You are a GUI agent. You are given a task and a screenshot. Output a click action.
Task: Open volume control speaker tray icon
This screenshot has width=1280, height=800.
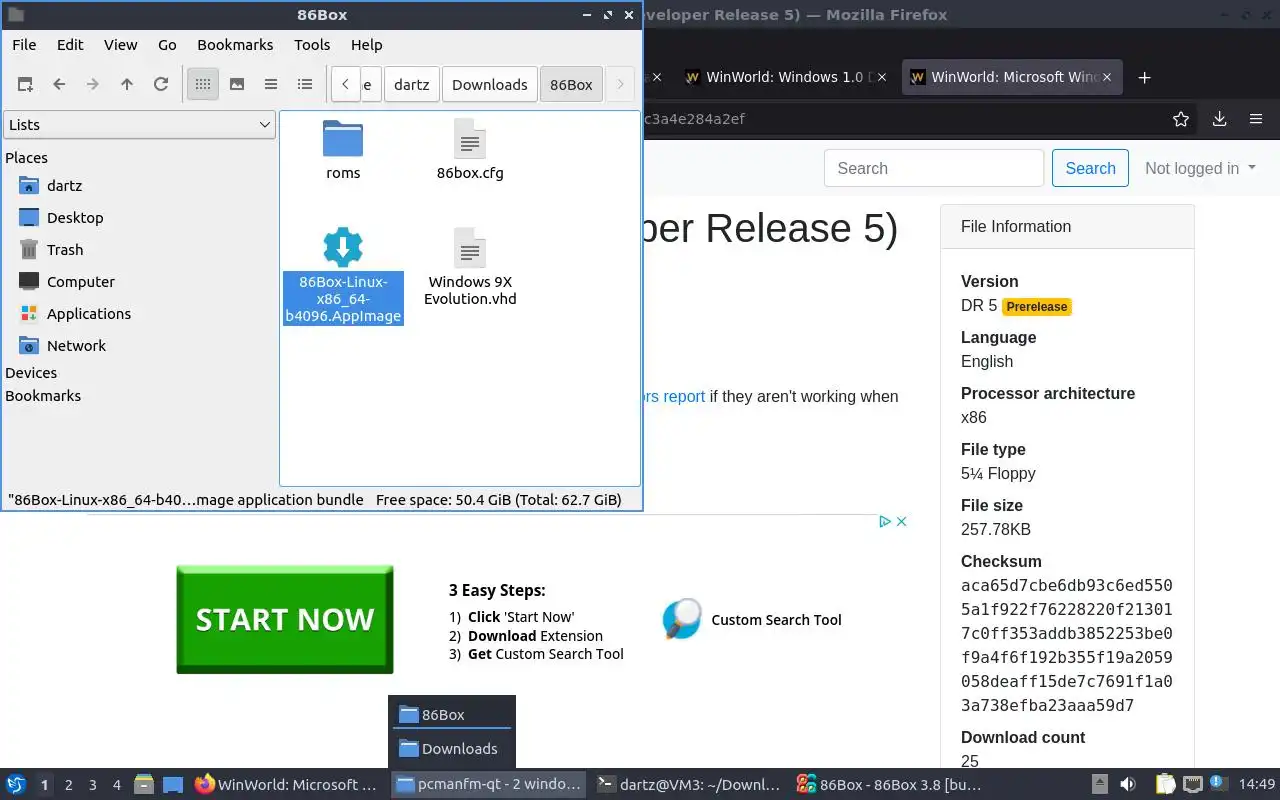pos(1128,785)
